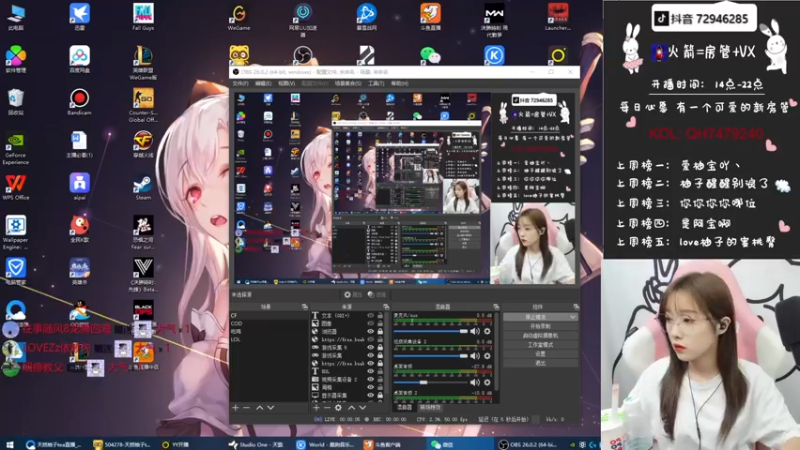Viewport: 800px width, 450px height.
Task: Open OBS 设置 from controls panel
Action: coord(540,354)
